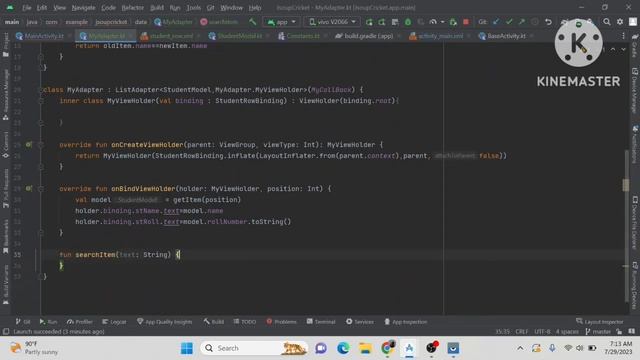The width and height of the screenshot is (640, 360).
Task: Click the Debug bug icon in toolbar
Action: 408,22
